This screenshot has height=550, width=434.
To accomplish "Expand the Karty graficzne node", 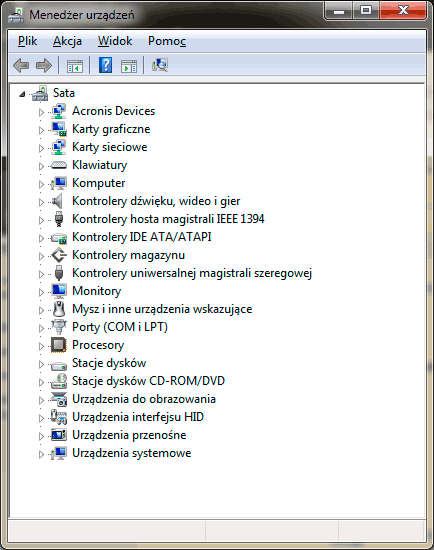I will pyautogui.click(x=41, y=130).
